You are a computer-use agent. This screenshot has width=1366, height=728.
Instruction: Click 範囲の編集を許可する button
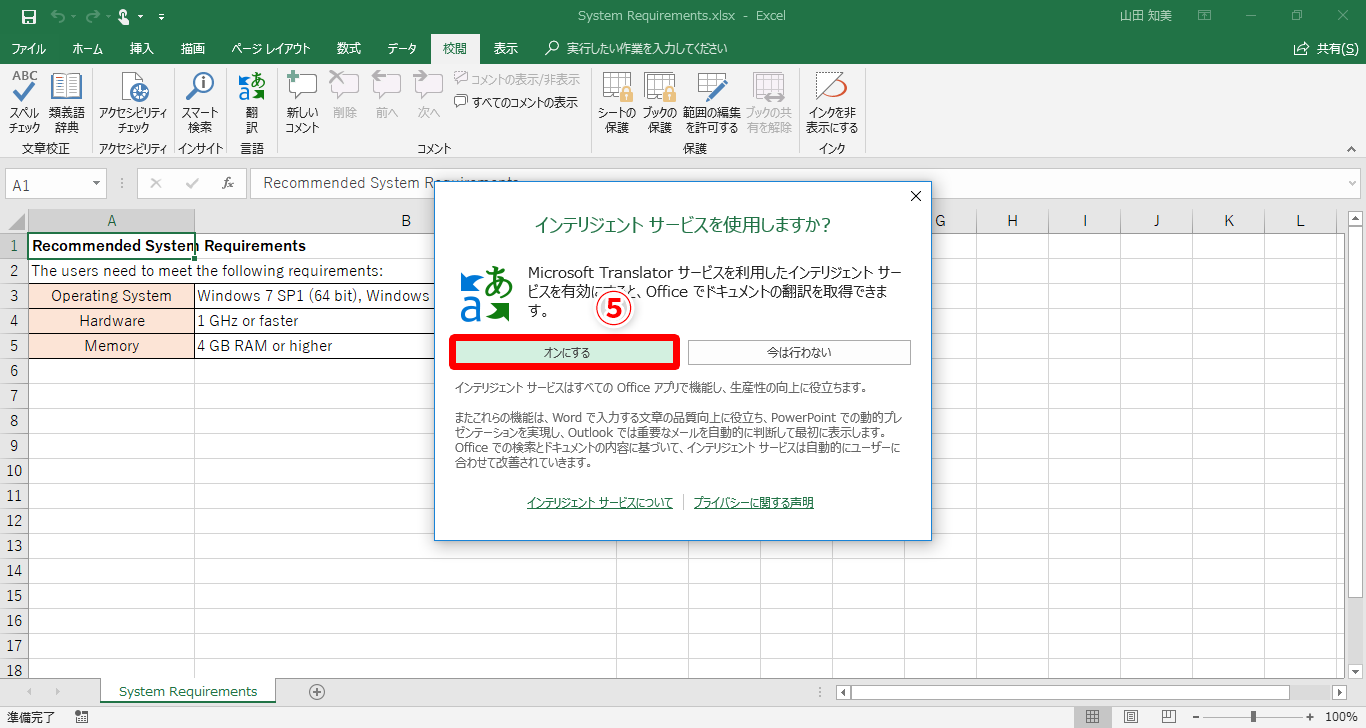pos(712,102)
